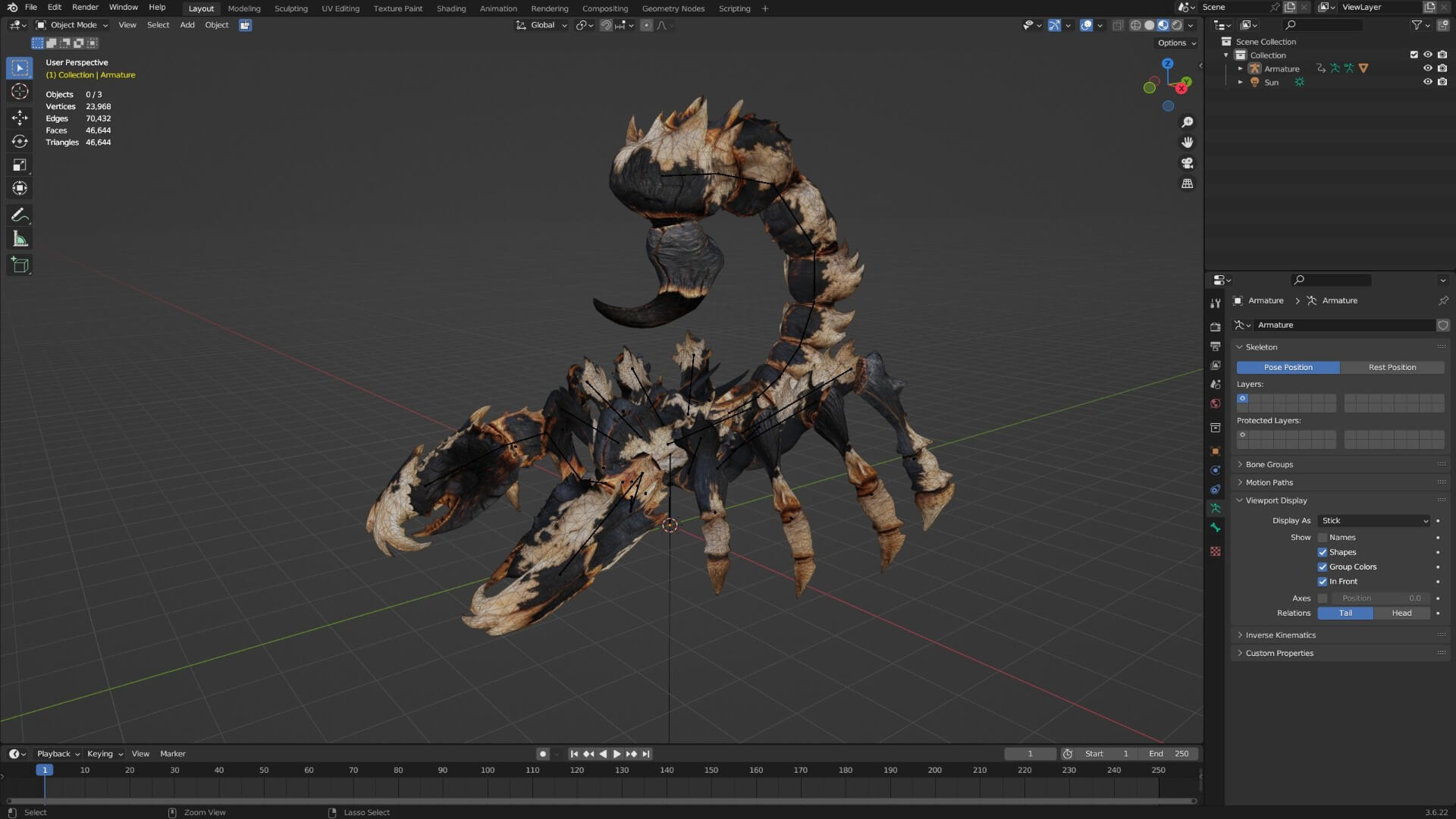Jump to the timeline end

646,755
